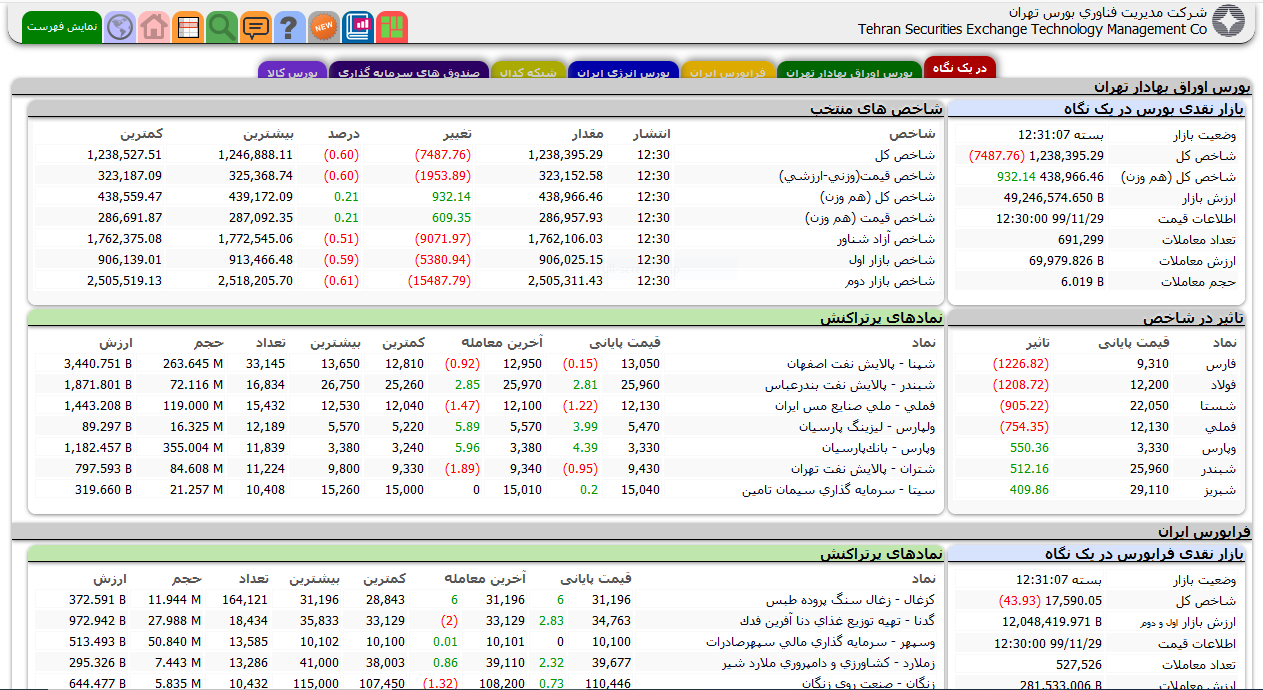
Task: Open the magnifier search icon
Action: pyautogui.click(x=222, y=27)
